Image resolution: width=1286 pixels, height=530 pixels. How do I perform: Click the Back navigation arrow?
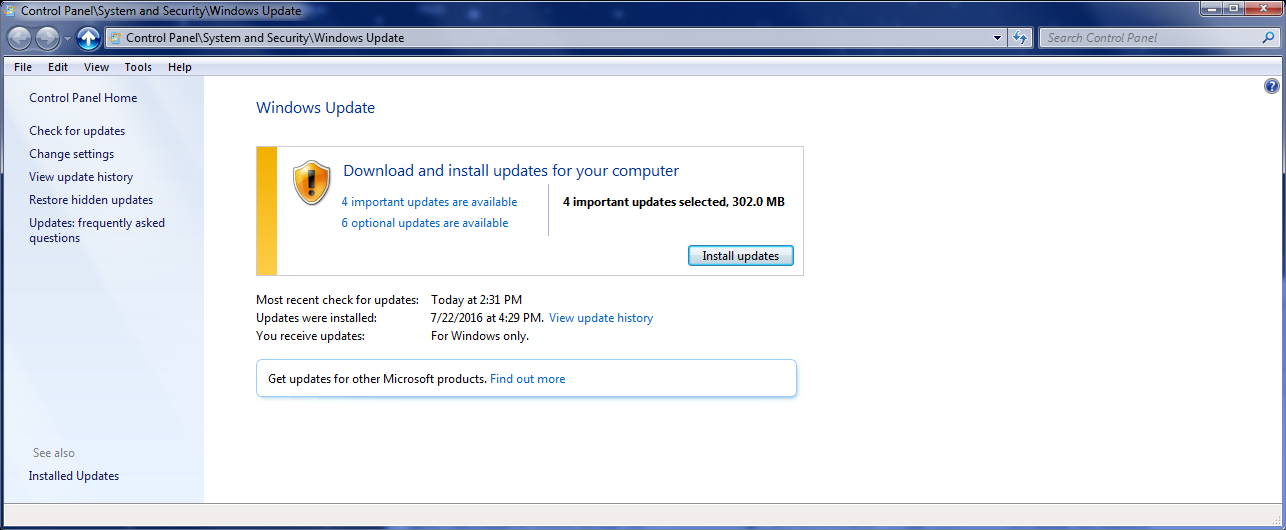coord(19,38)
